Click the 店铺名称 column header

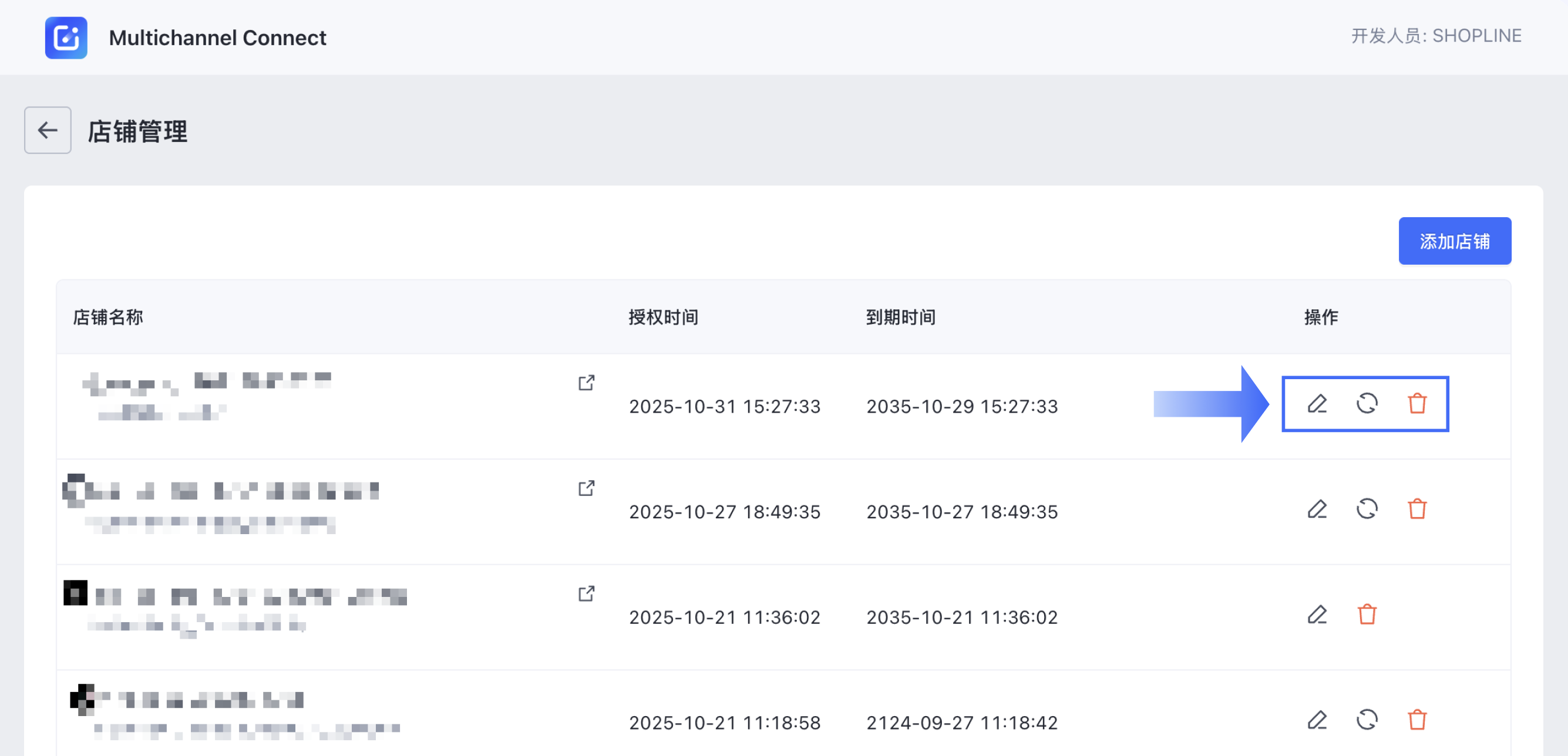tap(107, 317)
